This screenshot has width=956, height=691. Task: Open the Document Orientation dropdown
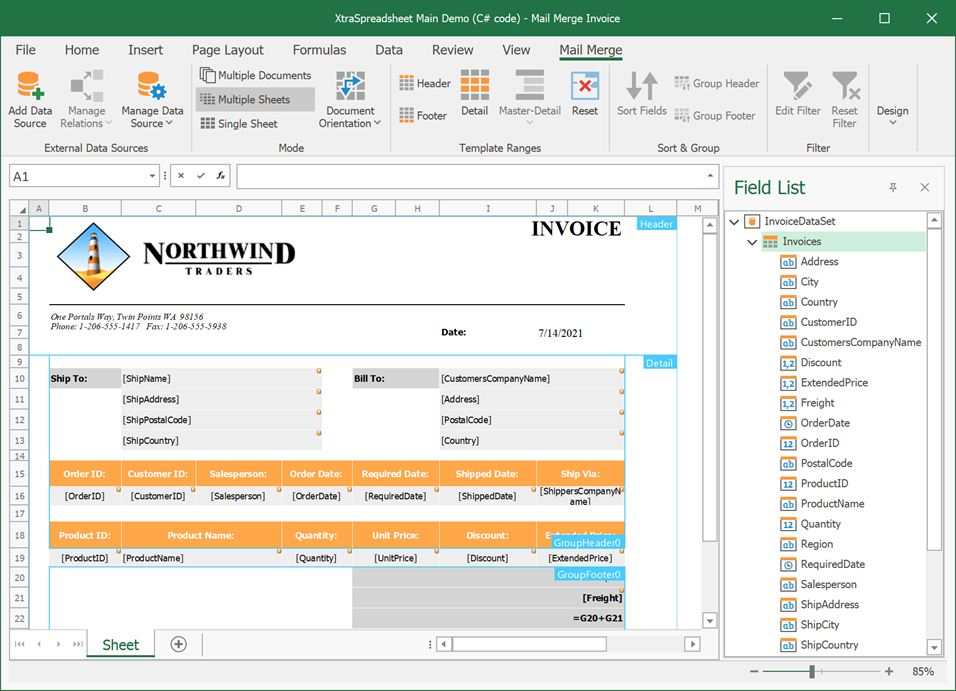coord(349,100)
